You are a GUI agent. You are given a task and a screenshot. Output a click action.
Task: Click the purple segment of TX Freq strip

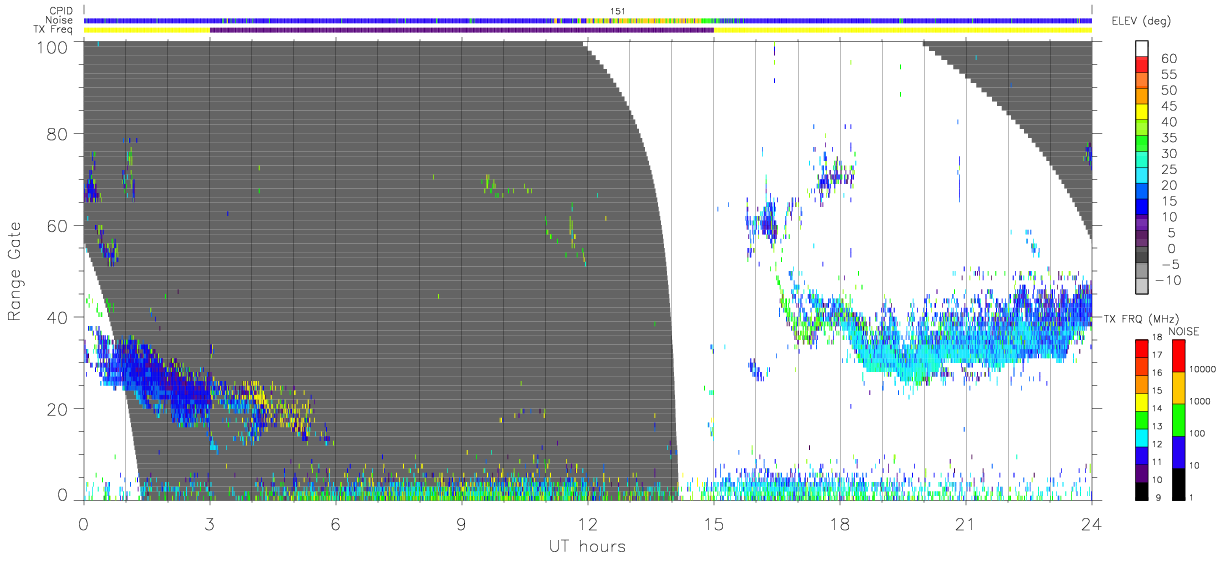[462, 30]
